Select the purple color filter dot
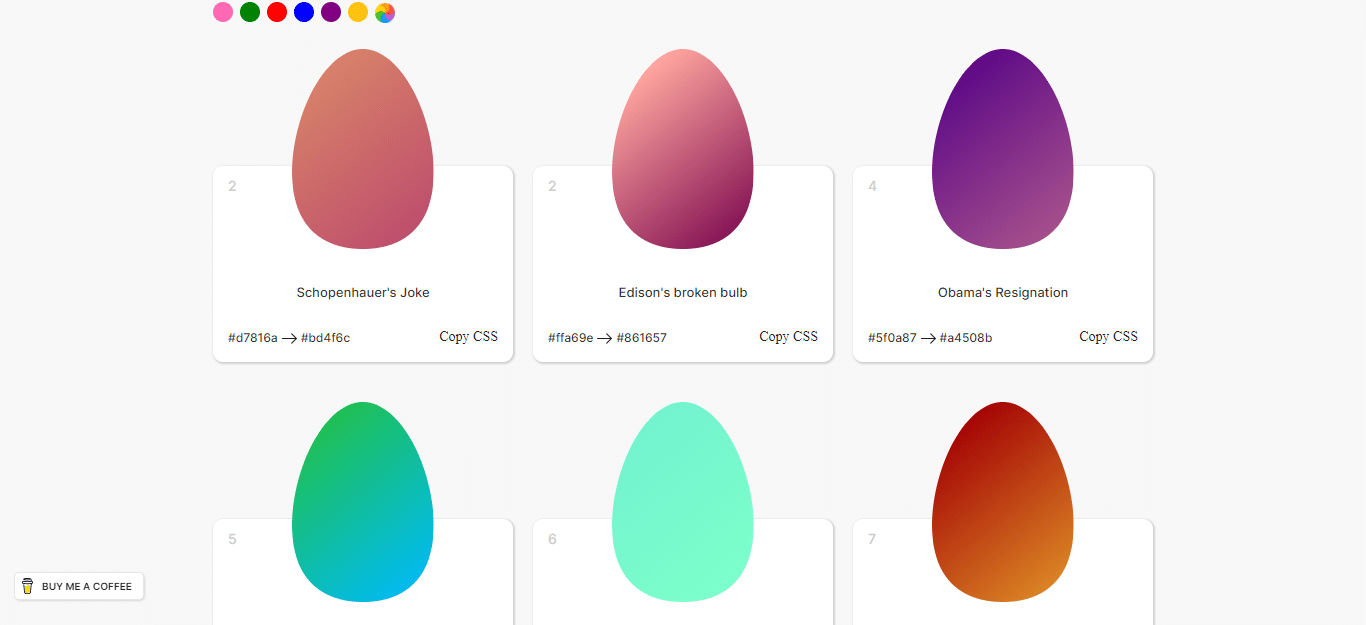Image resolution: width=1366 pixels, height=625 pixels. coord(331,12)
